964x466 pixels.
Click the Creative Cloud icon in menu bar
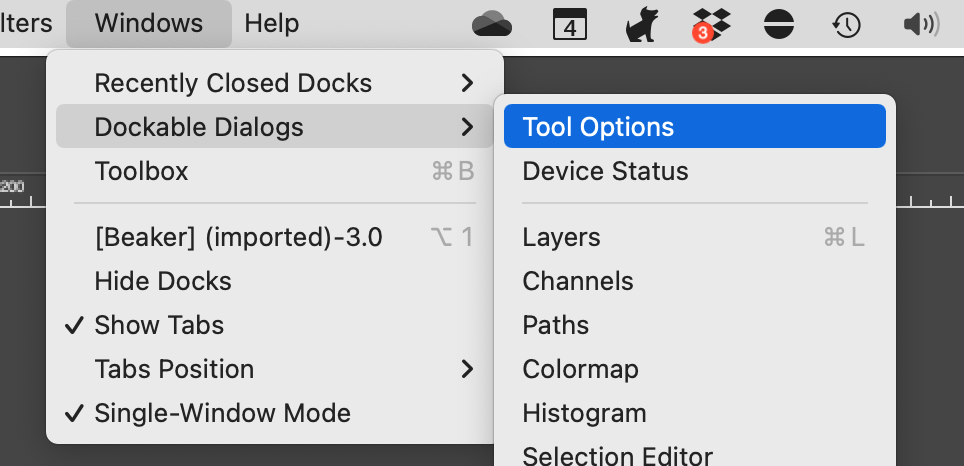pyautogui.click(x=492, y=24)
